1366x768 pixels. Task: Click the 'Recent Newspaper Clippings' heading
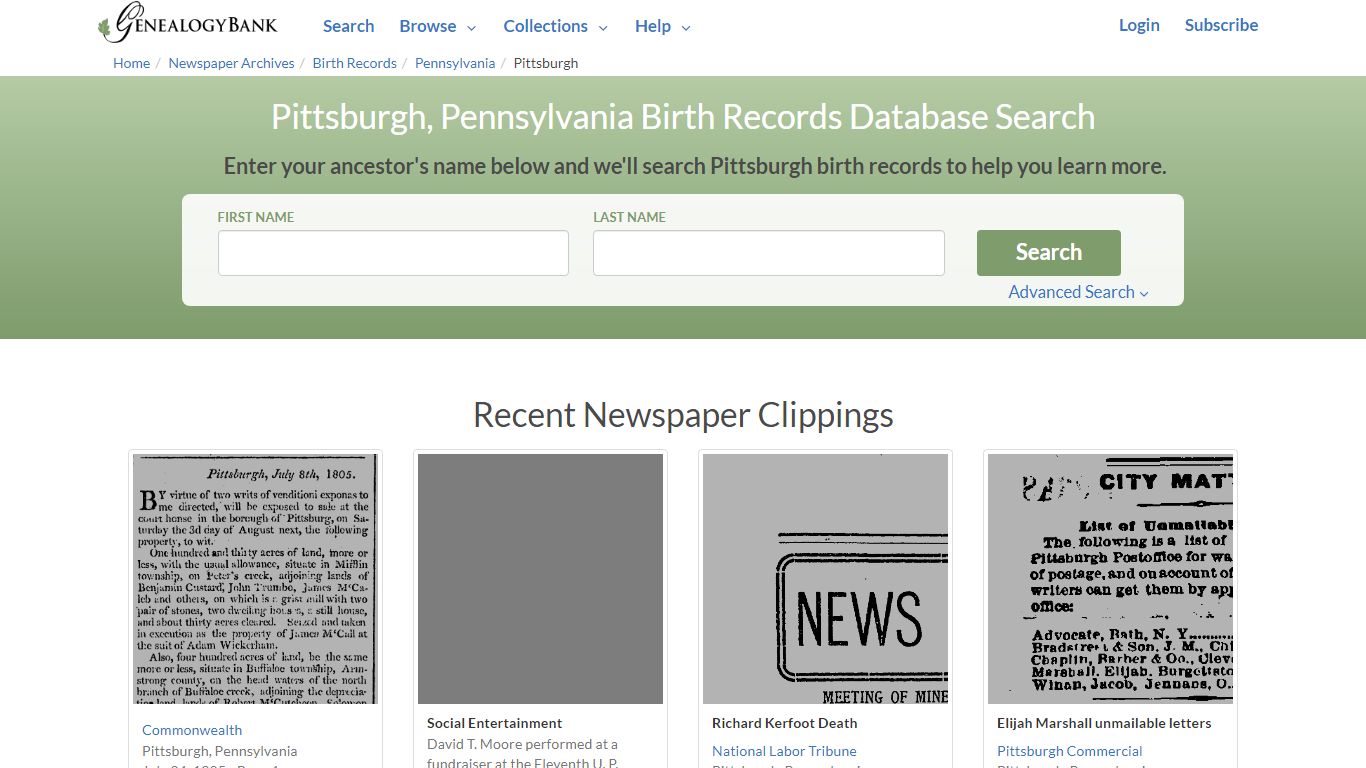[x=683, y=414]
